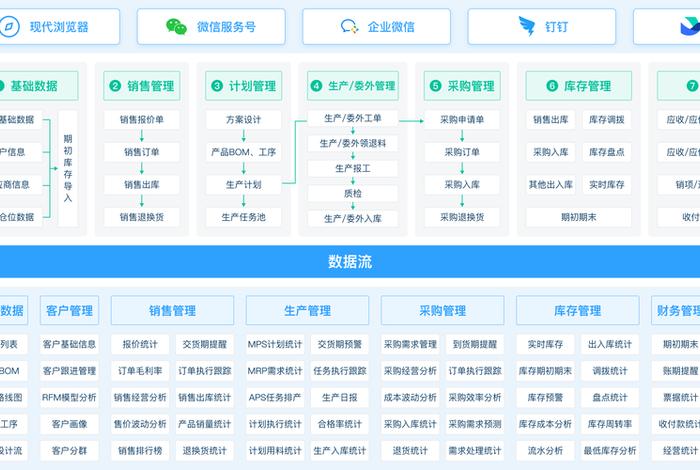Screen dimensions: 700x470
Task: Click the number 6 badge beside 库存管理
Action: [552, 86]
